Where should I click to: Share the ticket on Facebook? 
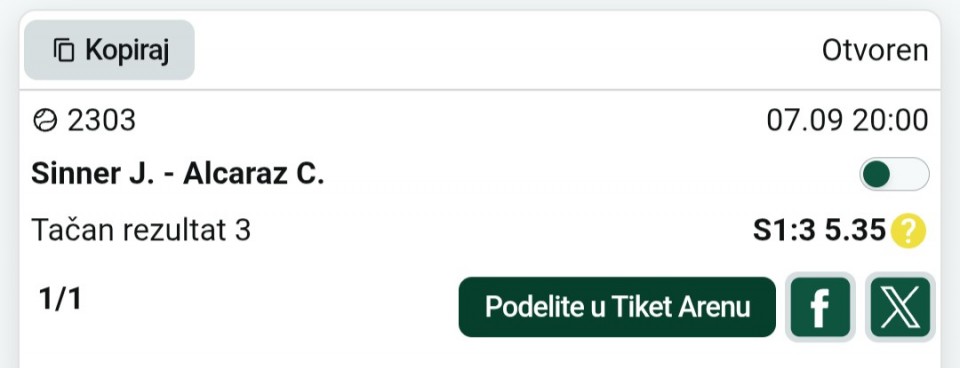tap(820, 307)
